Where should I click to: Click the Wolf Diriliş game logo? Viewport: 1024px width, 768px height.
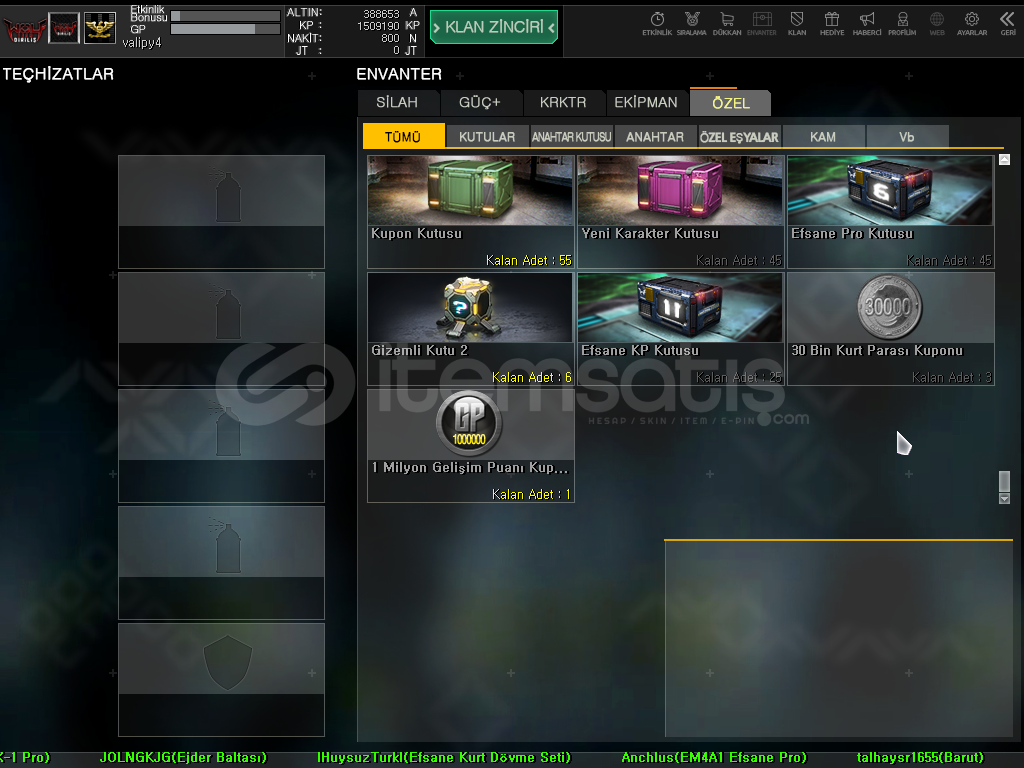coord(24,29)
